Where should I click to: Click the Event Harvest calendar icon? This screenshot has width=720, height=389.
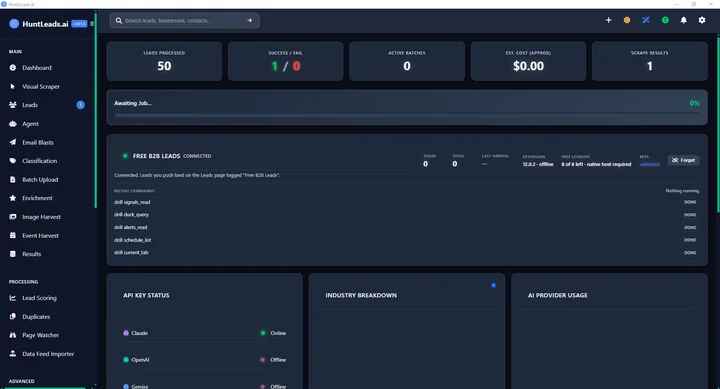pyautogui.click(x=12, y=236)
